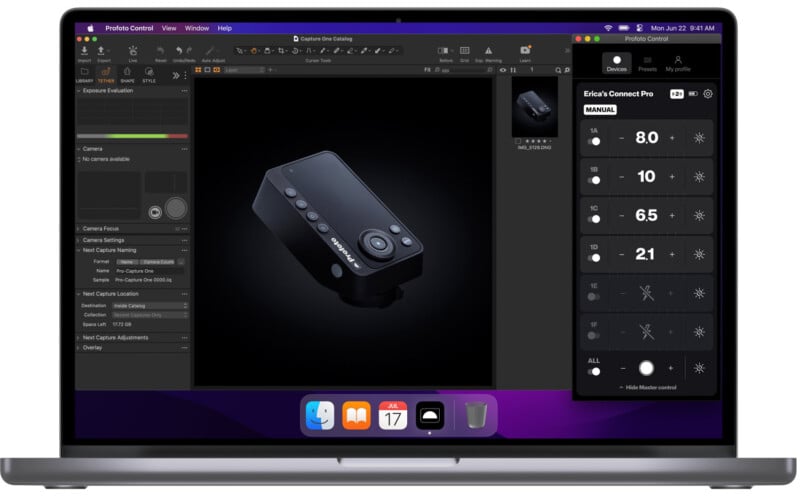
Task: Expand the Next Capture Adjustments panel
Action: click(79, 338)
